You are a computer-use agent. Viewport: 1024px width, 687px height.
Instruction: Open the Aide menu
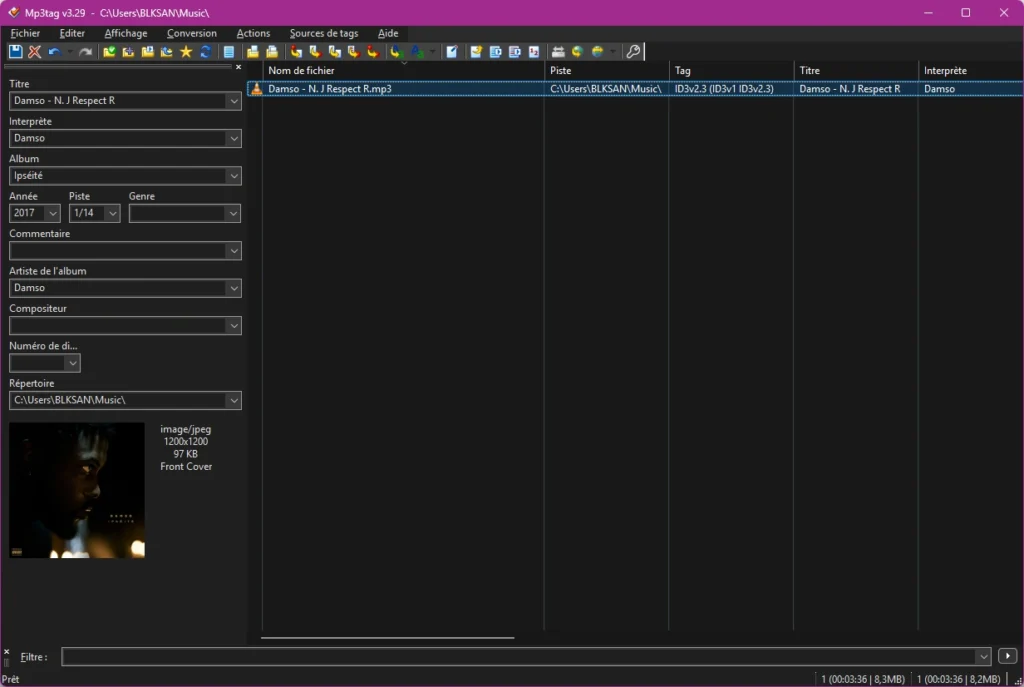pyautogui.click(x=388, y=33)
